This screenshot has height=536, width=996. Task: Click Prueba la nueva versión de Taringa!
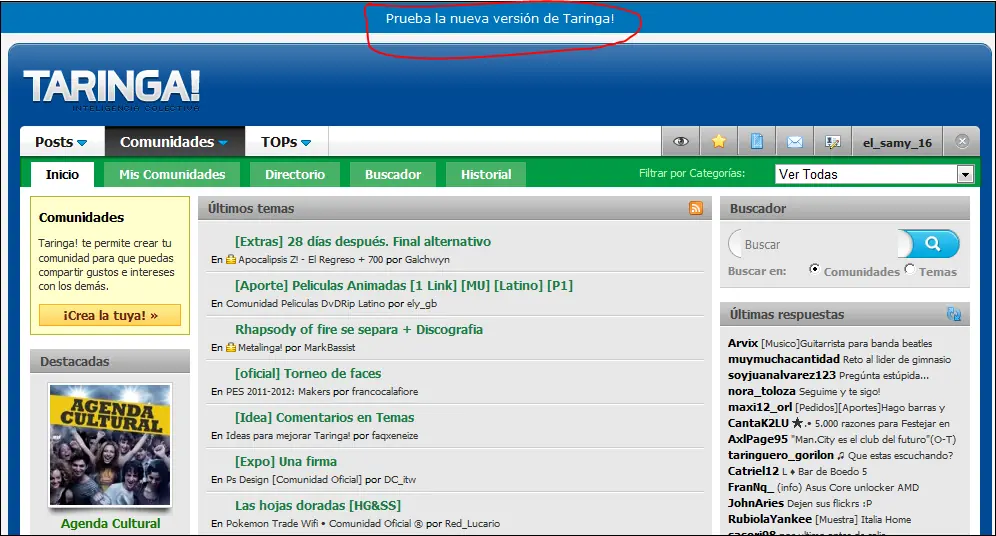click(x=500, y=18)
